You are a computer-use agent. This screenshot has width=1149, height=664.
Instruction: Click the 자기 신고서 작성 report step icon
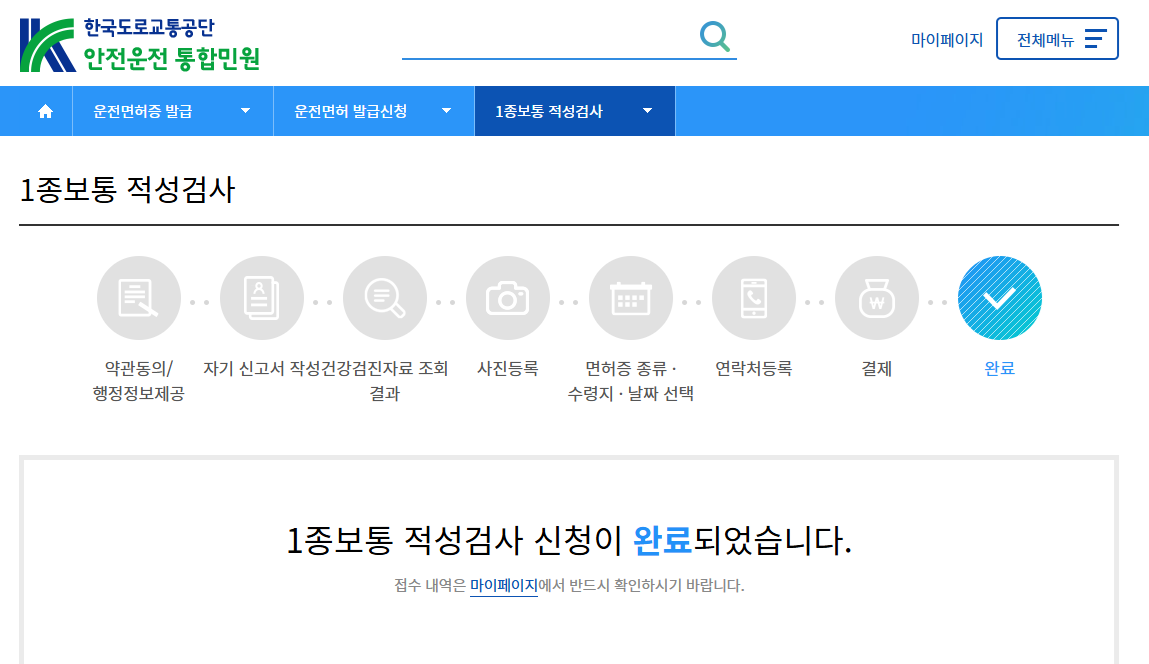click(x=262, y=297)
